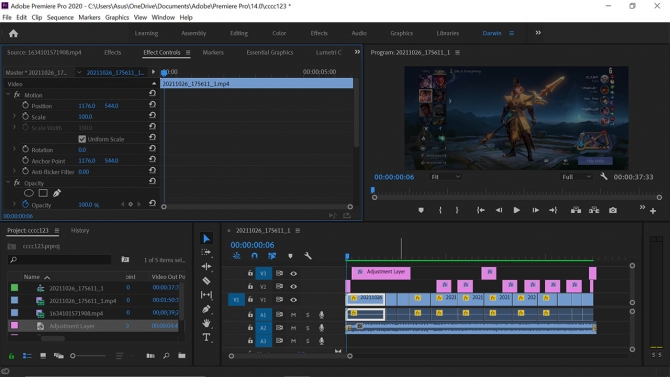Open Master clip dropdown arrow
670x377 pixels.
tap(79, 72)
